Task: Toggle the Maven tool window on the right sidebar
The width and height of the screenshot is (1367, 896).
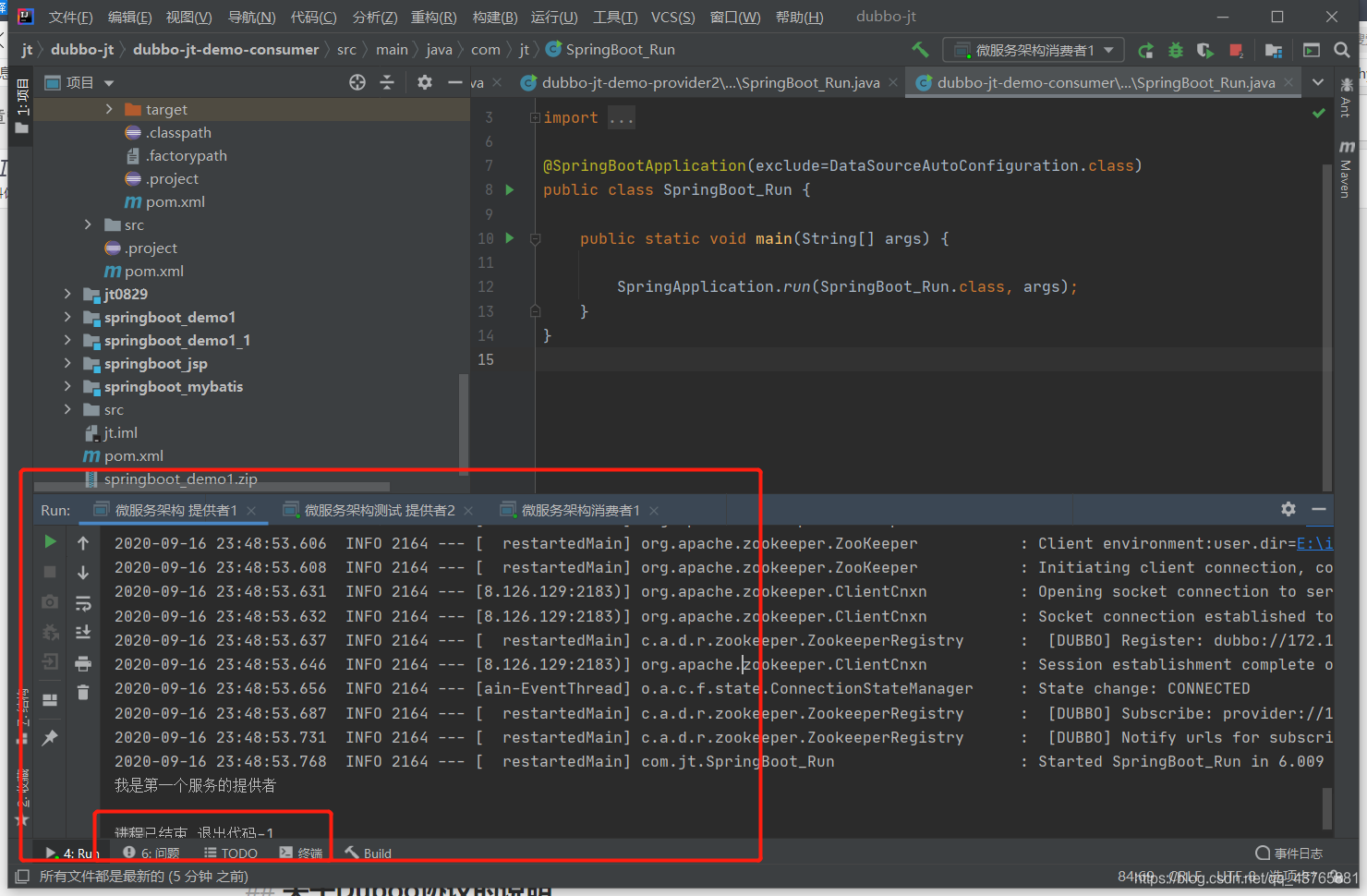Action: 1346,168
